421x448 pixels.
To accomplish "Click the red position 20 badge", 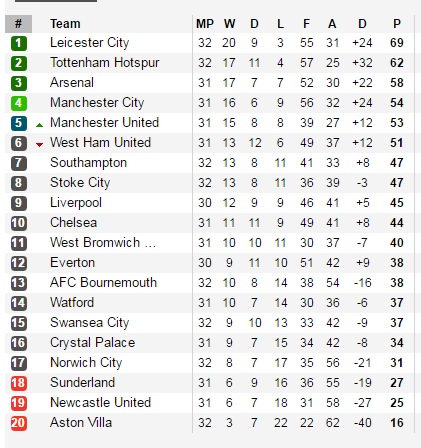I will tap(19, 423).
